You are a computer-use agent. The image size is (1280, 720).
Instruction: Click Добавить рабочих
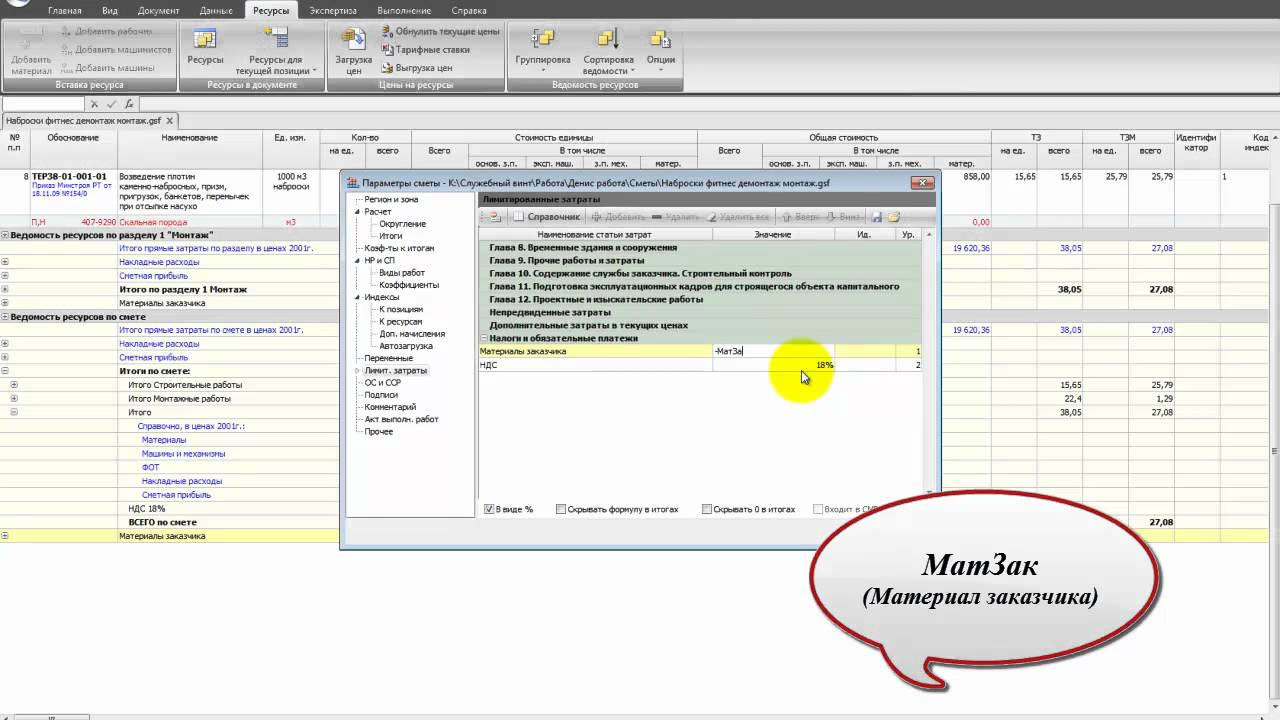106,31
